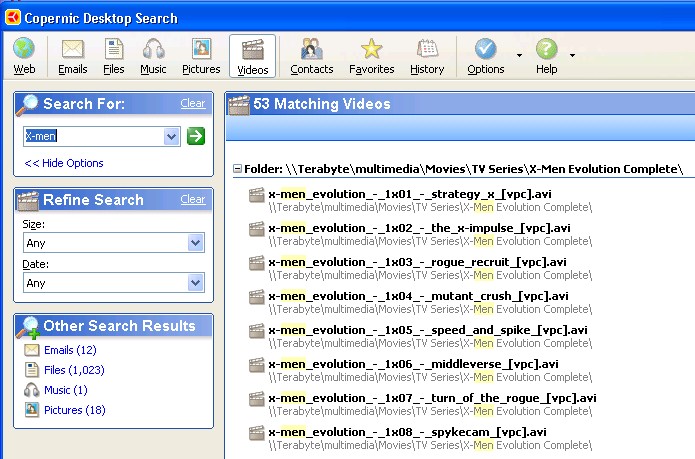Open the History category
This screenshot has width=695, height=459.
coord(427,56)
